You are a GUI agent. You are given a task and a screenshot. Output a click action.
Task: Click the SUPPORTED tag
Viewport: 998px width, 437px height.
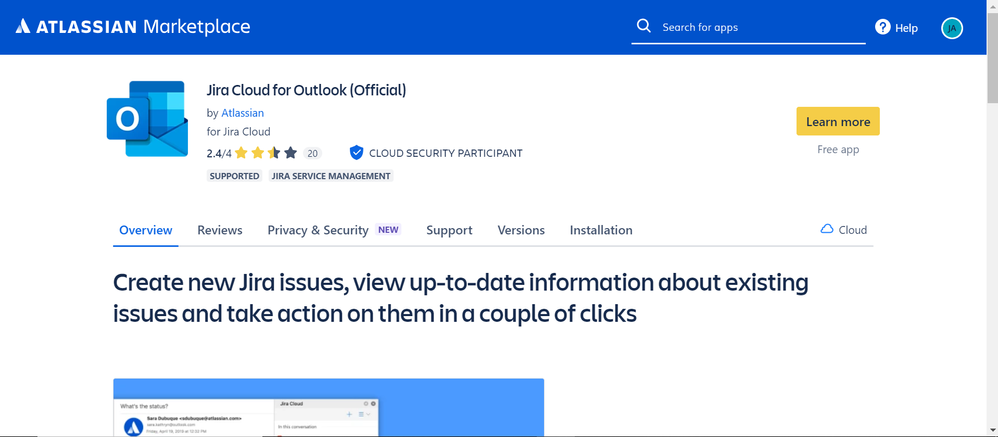235,176
